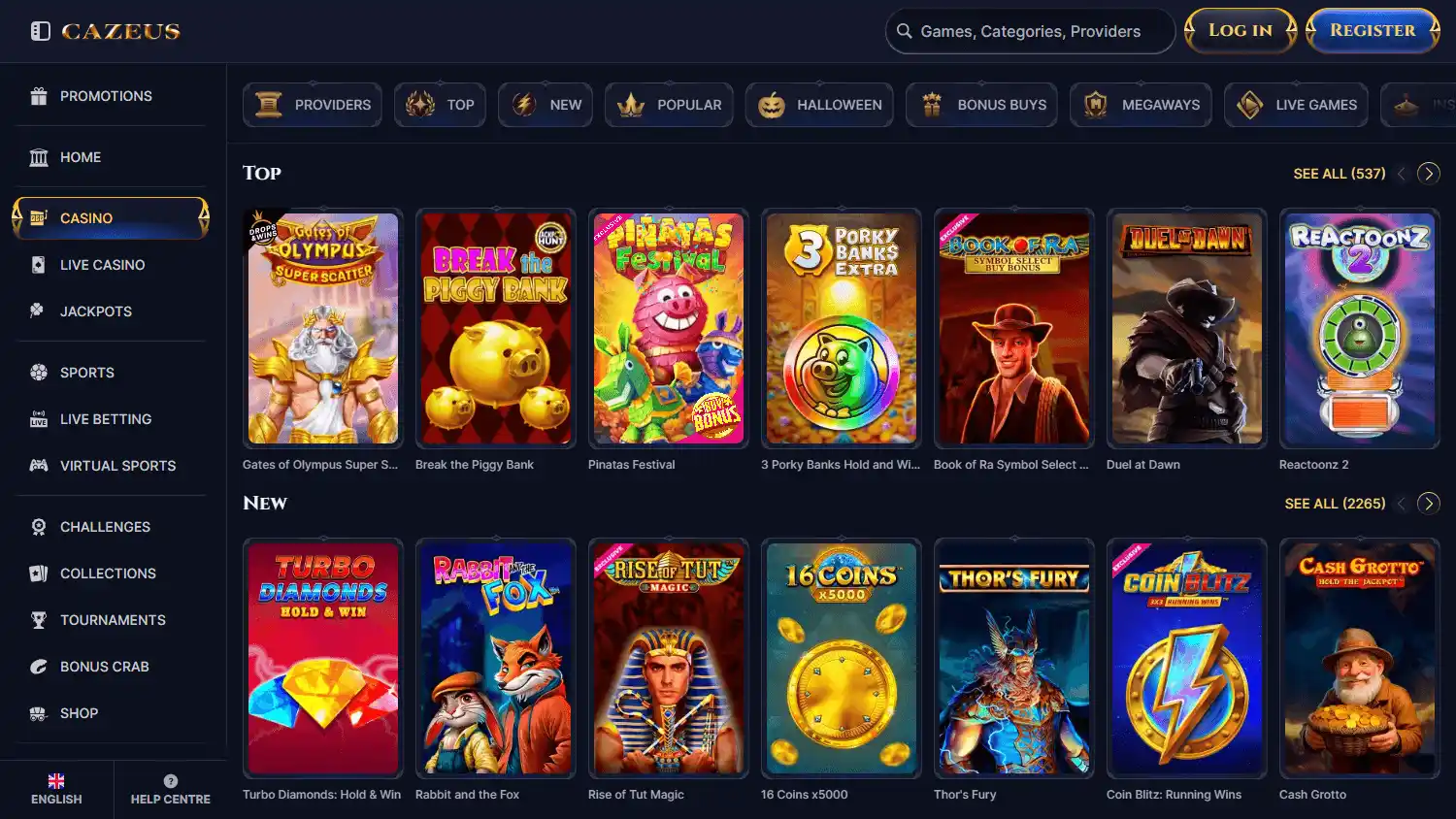
Task: Click the Providers column icon
Action: (x=269, y=105)
